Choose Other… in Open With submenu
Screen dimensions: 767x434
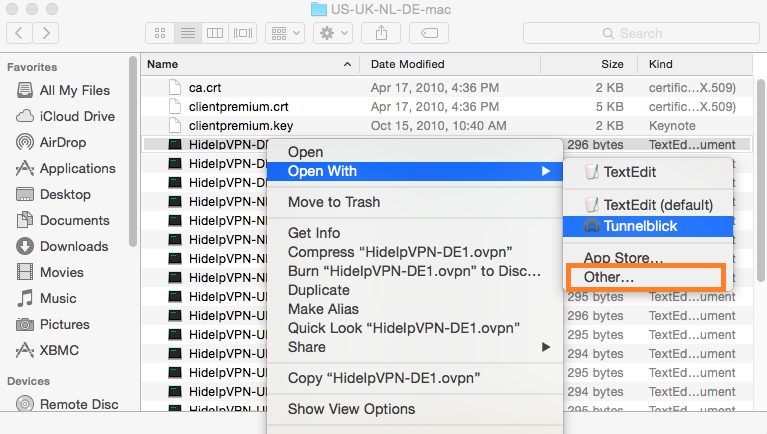[648, 277]
